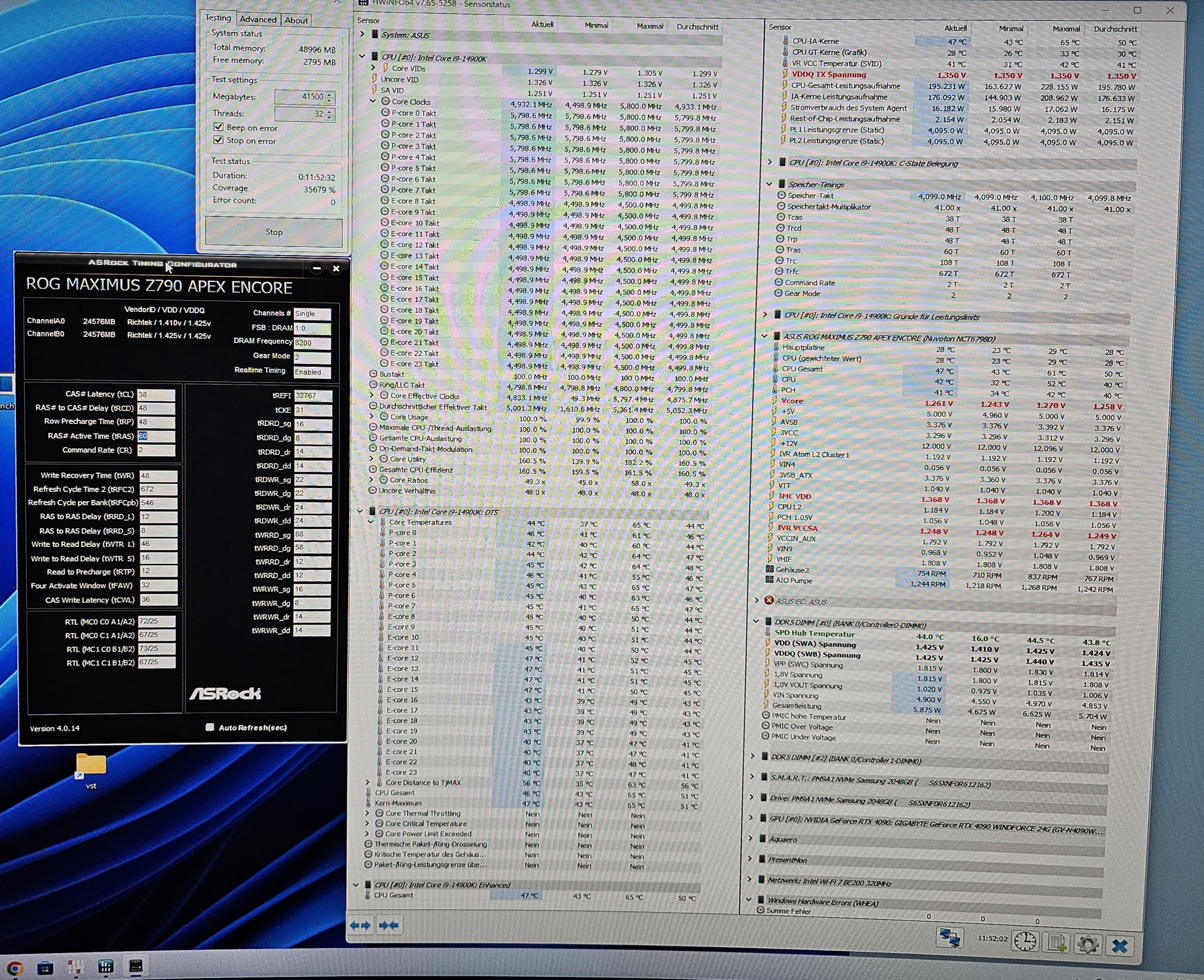Click Aktuell column header in left sensor pane
Screen dimensions: 1204x980
[542, 24]
